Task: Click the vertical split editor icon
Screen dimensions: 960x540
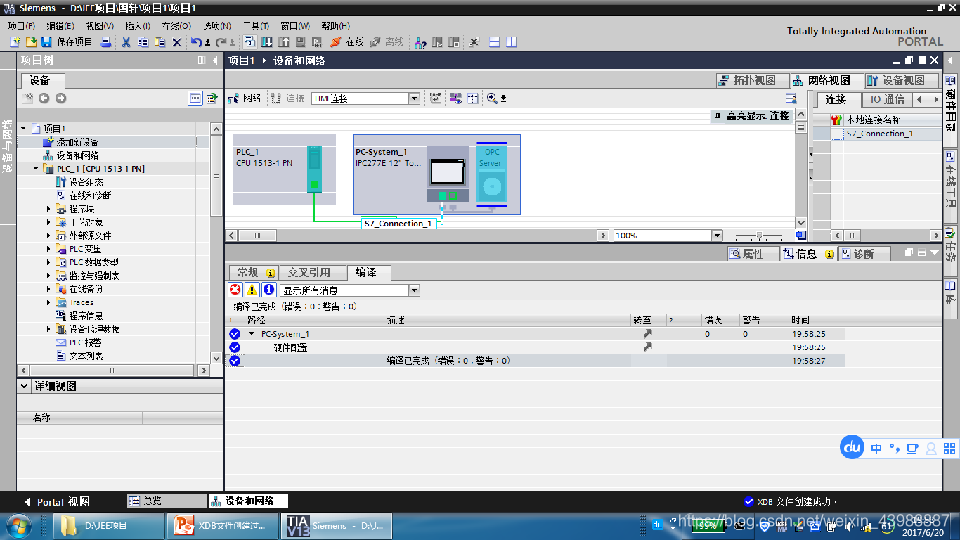Action: pos(511,42)
